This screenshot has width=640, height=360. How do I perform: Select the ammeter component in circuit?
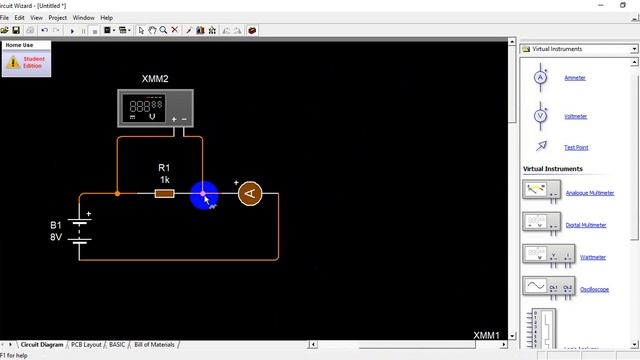(x=250, y=193)
